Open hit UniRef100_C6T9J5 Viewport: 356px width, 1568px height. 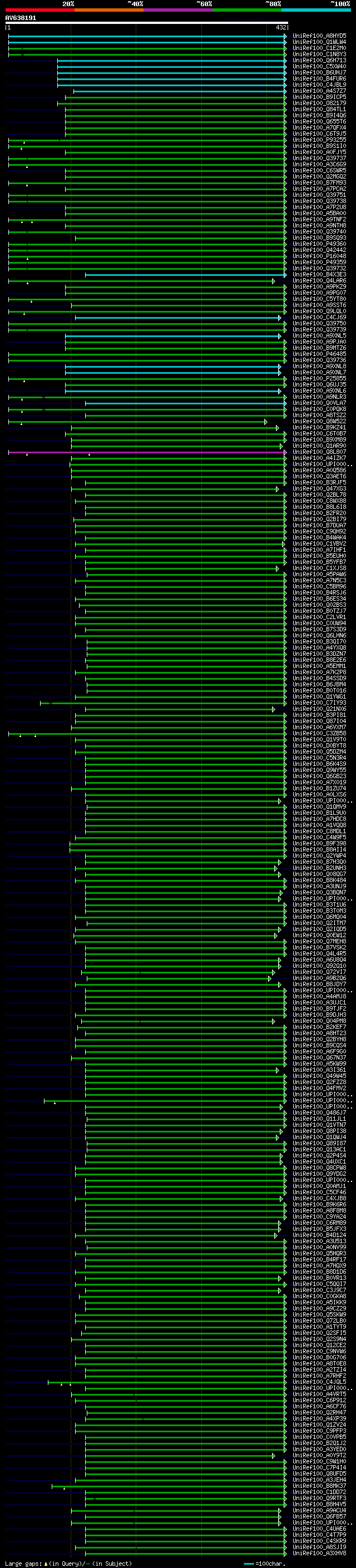point(319,134)
